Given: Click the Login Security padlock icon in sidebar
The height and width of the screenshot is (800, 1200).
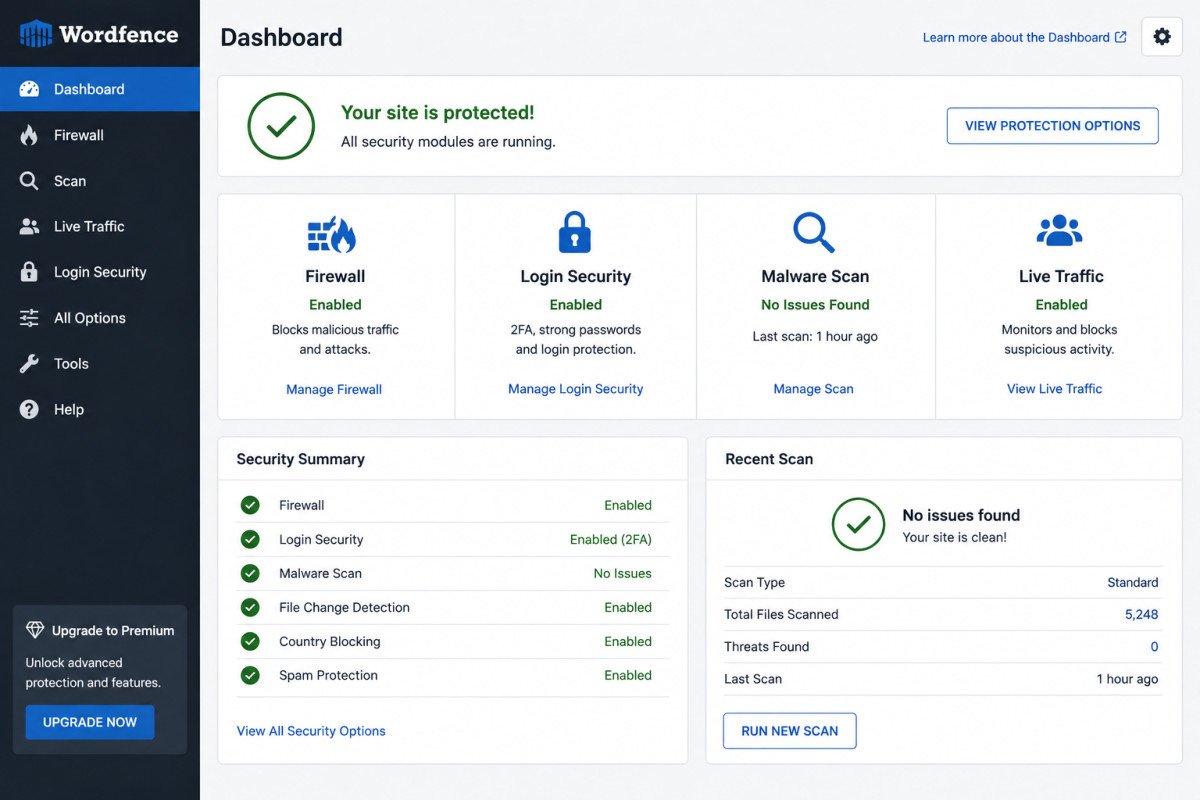Looking at the screenshot, I should pos(29,272).
